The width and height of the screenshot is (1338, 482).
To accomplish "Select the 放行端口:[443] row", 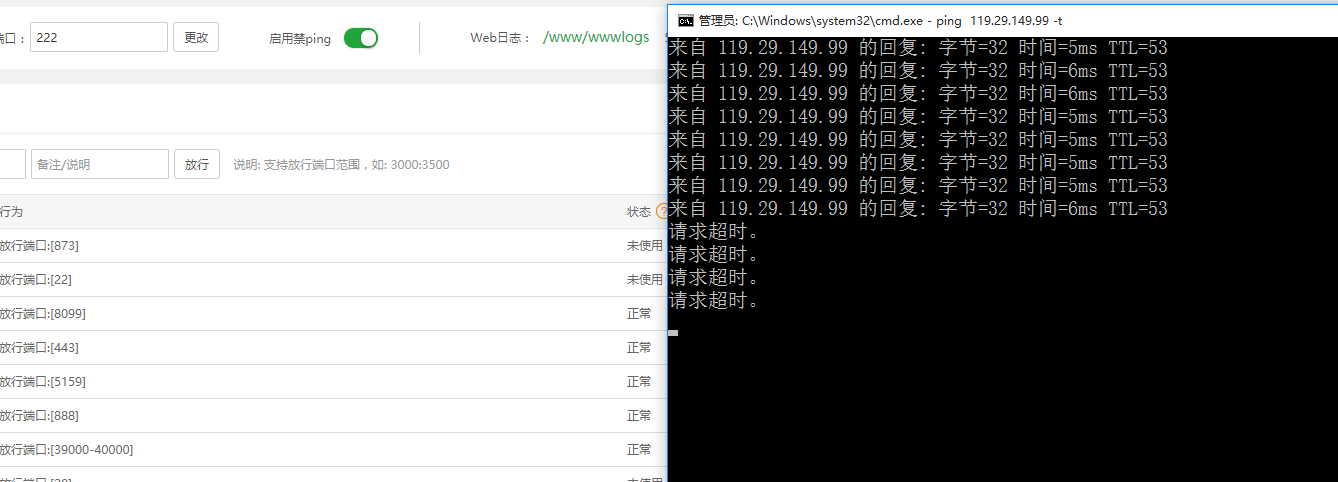I will [x=333, y=348].
